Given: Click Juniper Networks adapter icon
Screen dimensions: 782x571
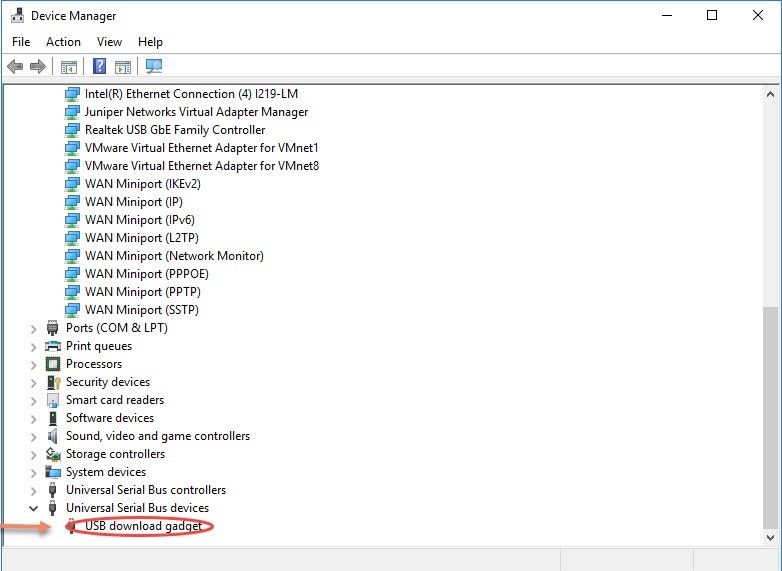Looking at the screenshot, I should point(72,112).
